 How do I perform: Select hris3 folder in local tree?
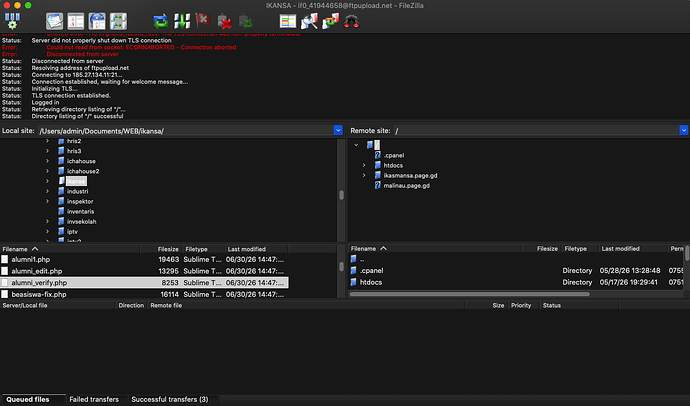click(74, 151)
